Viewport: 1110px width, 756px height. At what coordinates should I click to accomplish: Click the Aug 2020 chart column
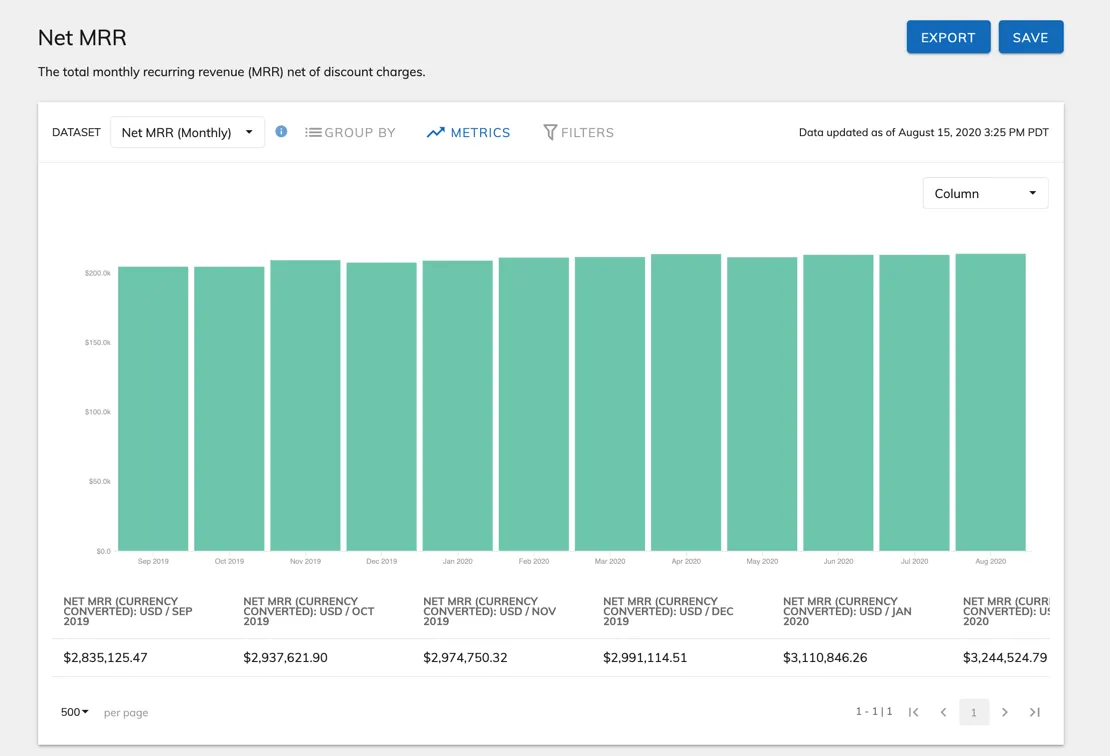[990, 402]
